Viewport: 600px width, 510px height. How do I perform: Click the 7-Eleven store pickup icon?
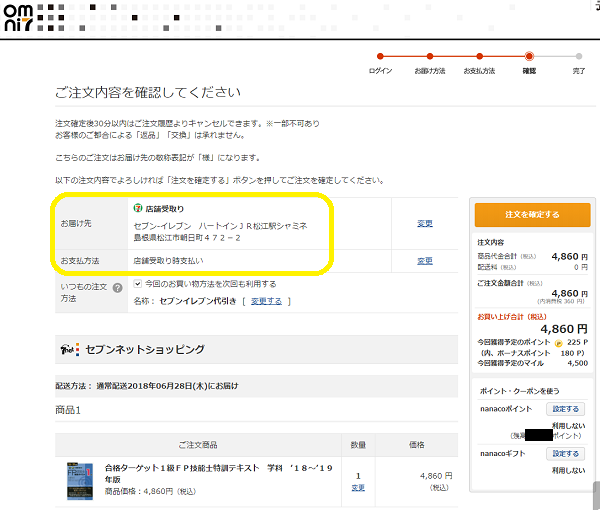pyautogui.click(x=137, y=208)
